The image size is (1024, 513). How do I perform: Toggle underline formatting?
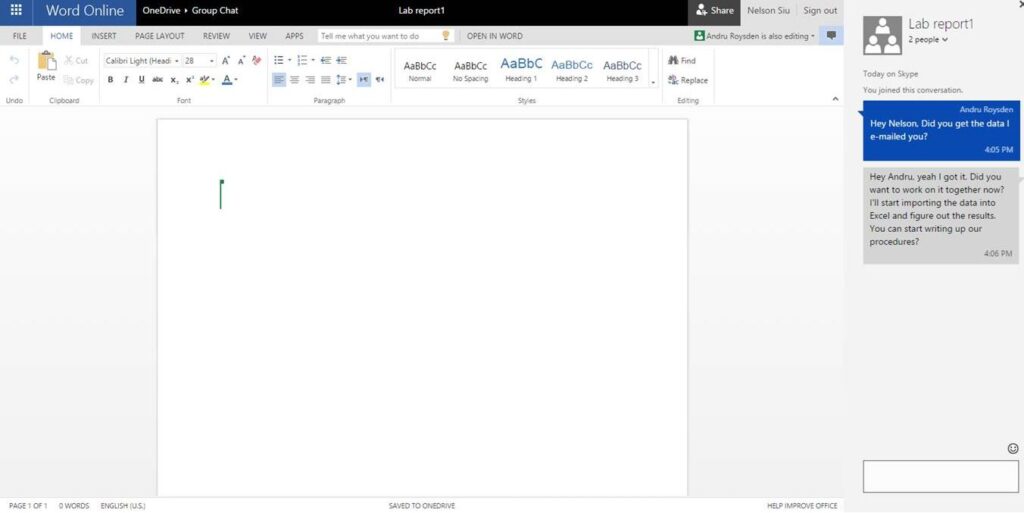[x=141, y=80]
